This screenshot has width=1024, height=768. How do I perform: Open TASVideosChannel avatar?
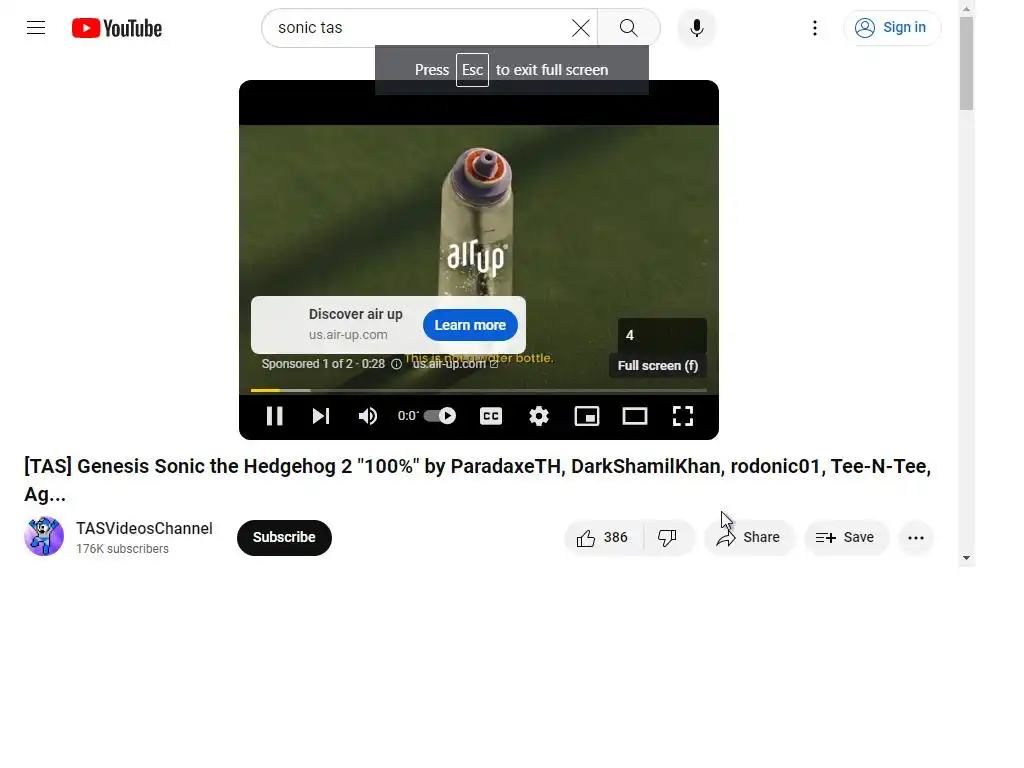(x=44, y=536)
